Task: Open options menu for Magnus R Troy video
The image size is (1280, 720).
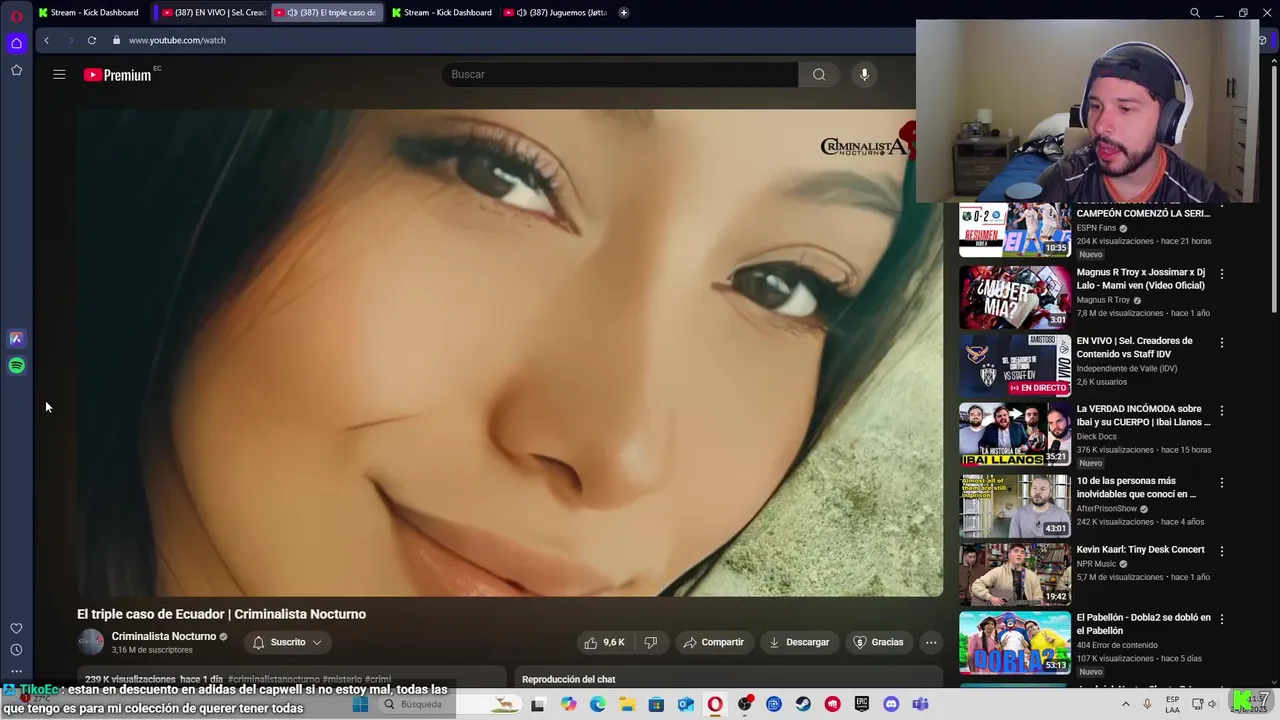Action: pos(1221,273)
